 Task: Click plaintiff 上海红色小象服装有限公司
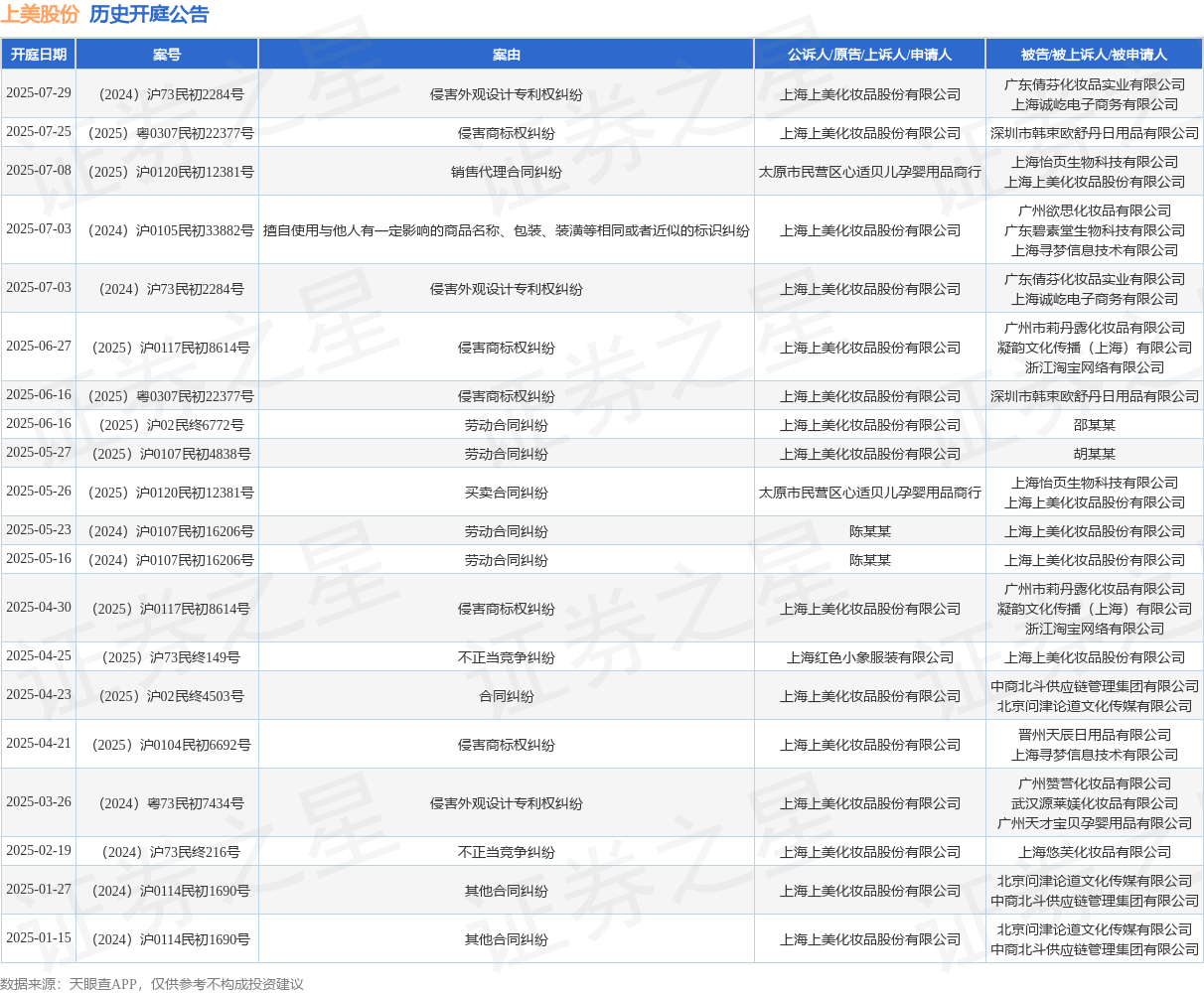pos(870,657)
